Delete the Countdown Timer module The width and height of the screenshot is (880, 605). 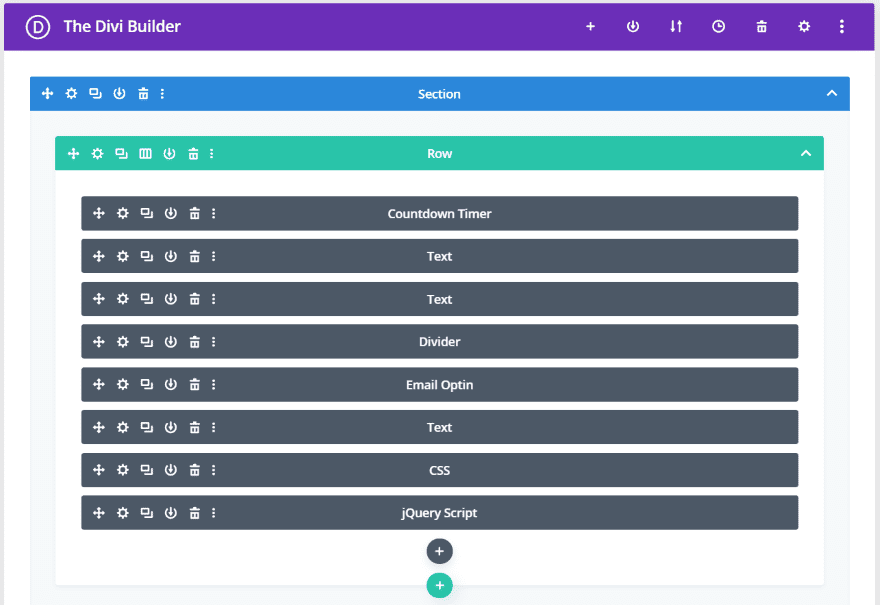[x=194, y=213]
